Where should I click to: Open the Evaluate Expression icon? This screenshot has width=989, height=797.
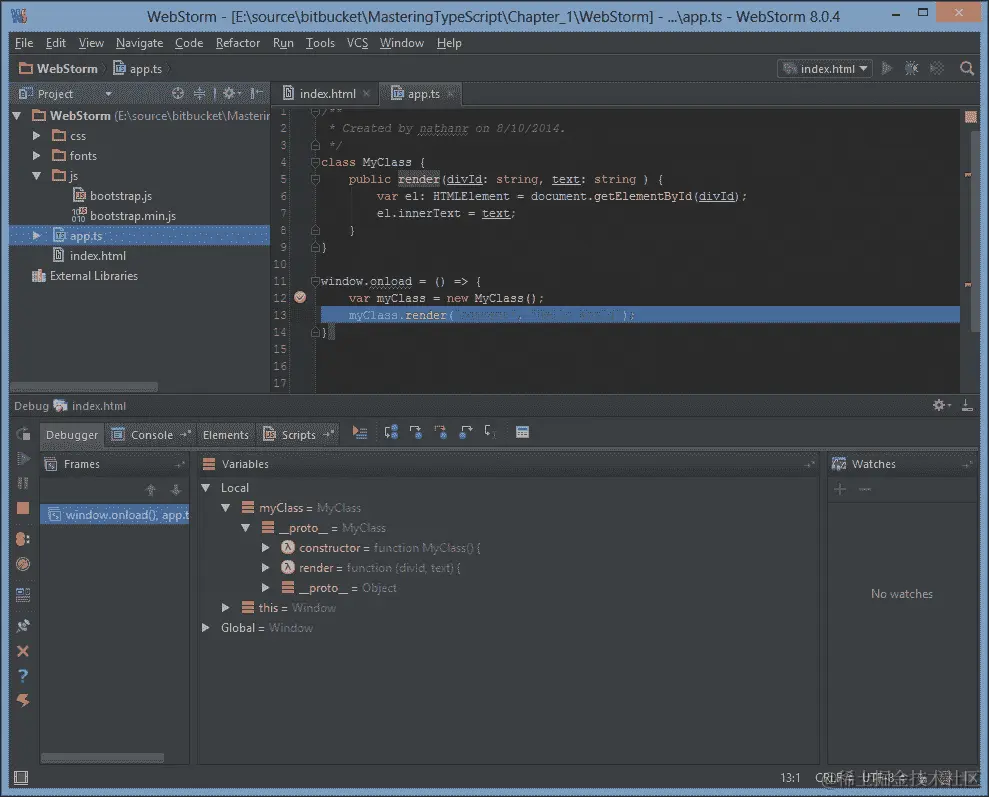pyautogui.click(x=522, y=432)
